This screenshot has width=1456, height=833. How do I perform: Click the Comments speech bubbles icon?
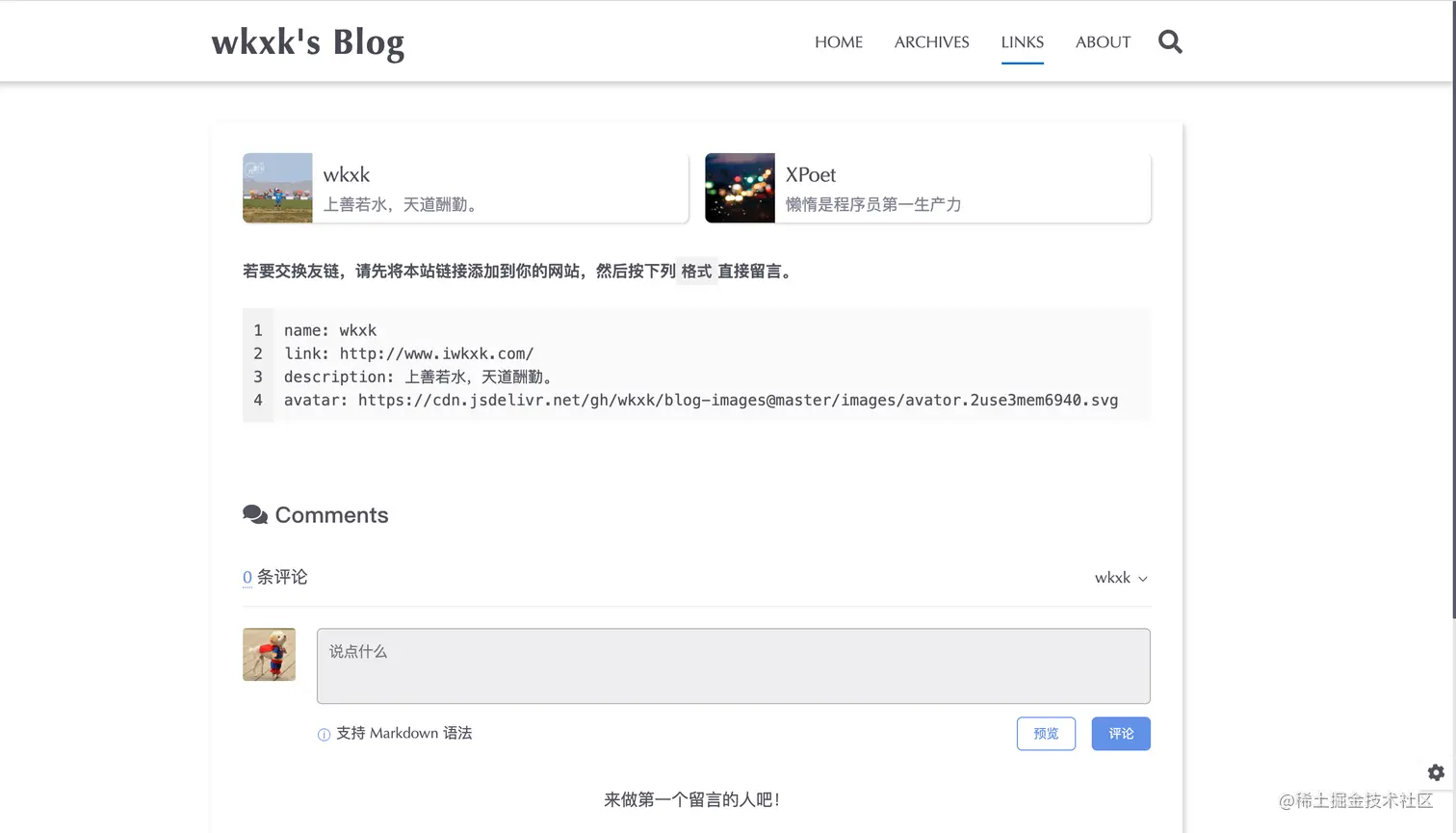pos(255,515)
